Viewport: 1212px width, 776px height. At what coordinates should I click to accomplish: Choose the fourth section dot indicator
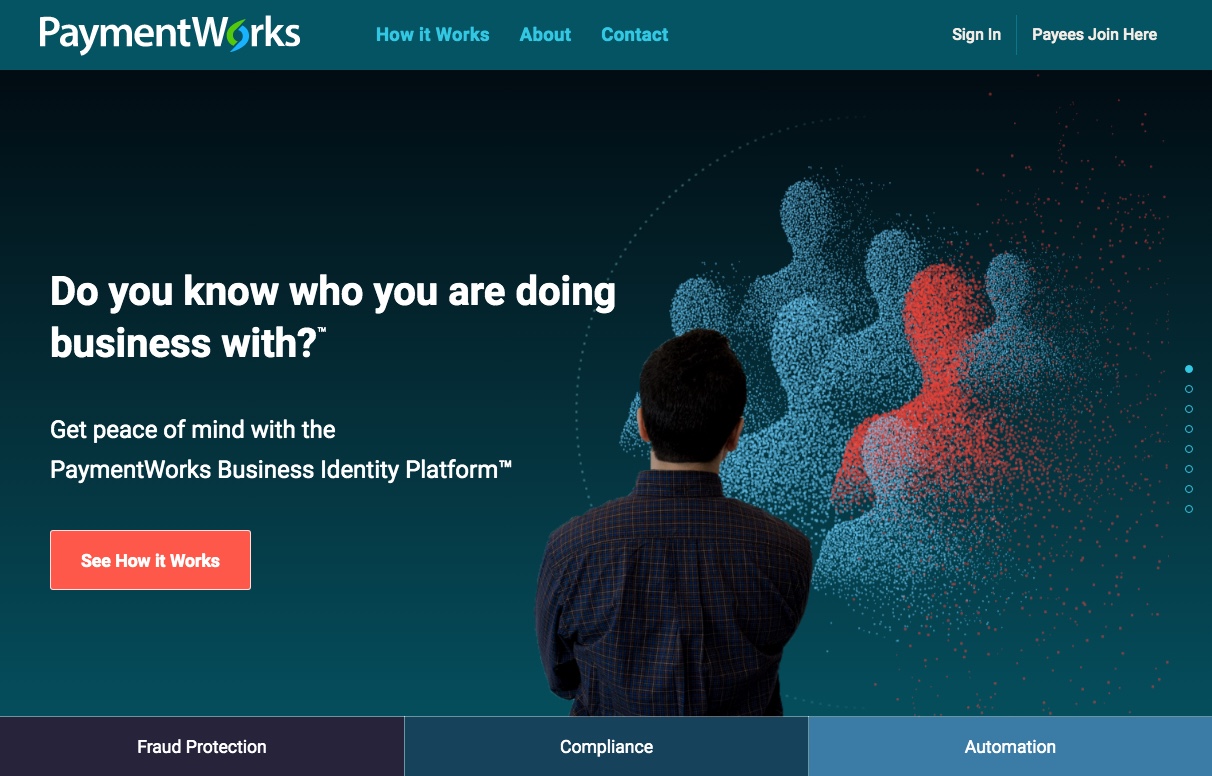pos(1189,429)
